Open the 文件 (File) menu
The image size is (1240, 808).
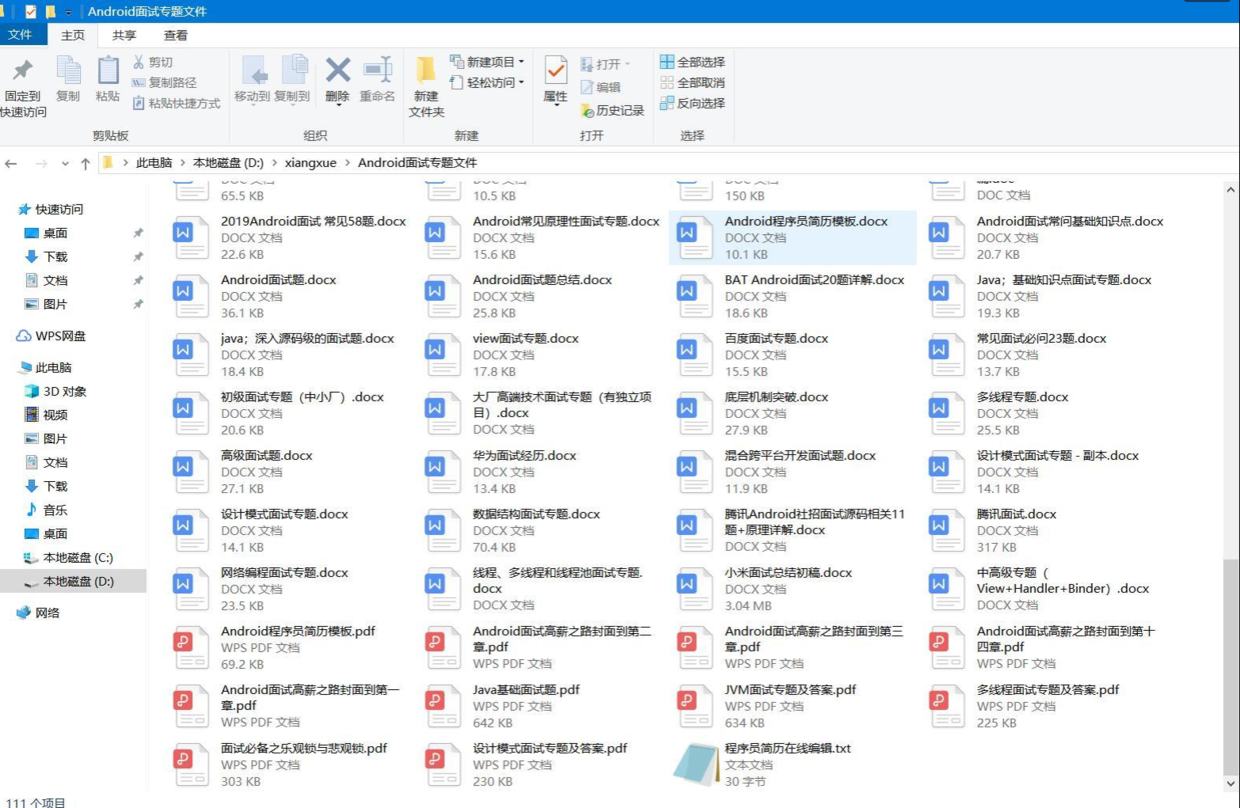[x=20, y=35]
